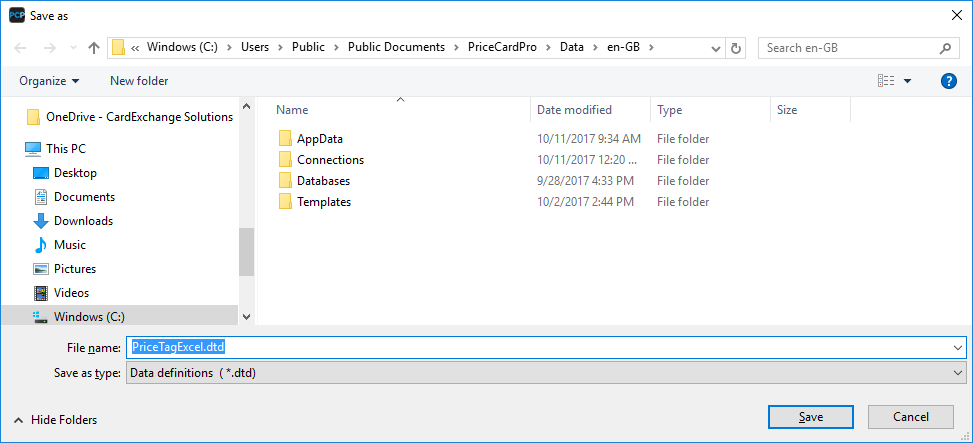Open the File name history dropdown arrow
The height and width of the screenshot is (443, 973).
point(958,348)
